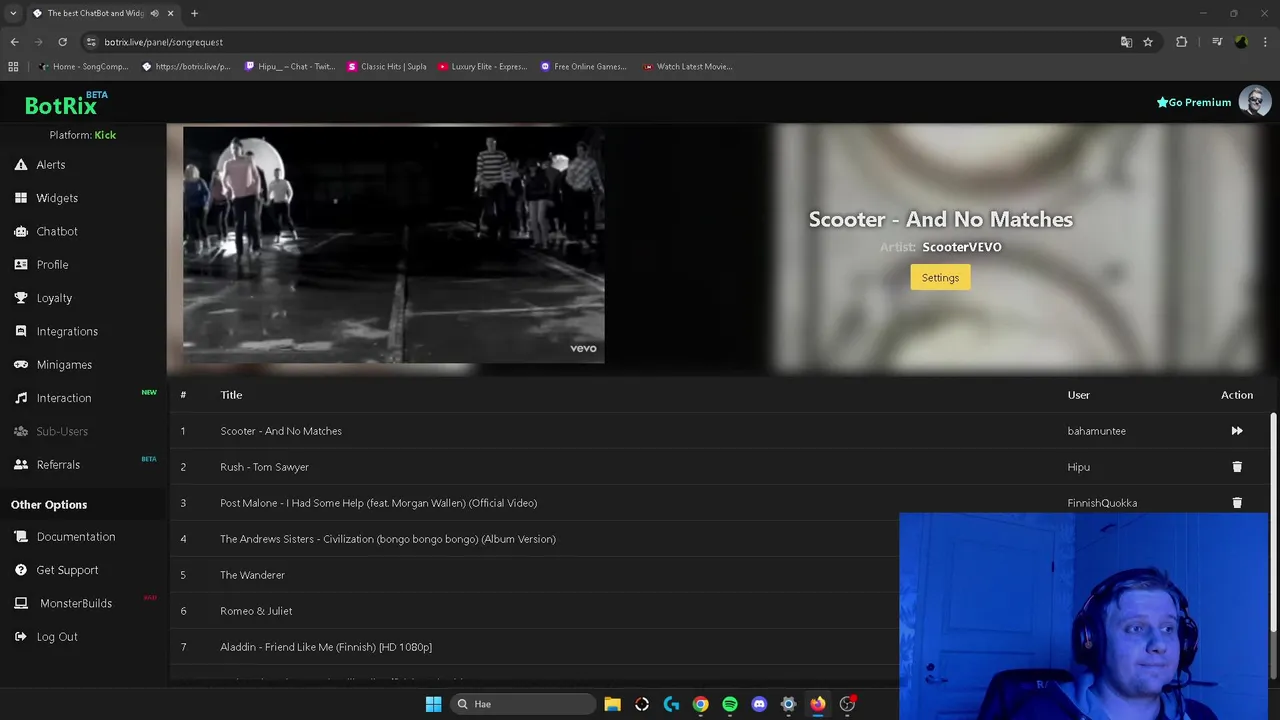The width and height of the screenshot is (1280, 720).
Task: Open Spotify from the taskbar
Action: [x=730, y=704]
